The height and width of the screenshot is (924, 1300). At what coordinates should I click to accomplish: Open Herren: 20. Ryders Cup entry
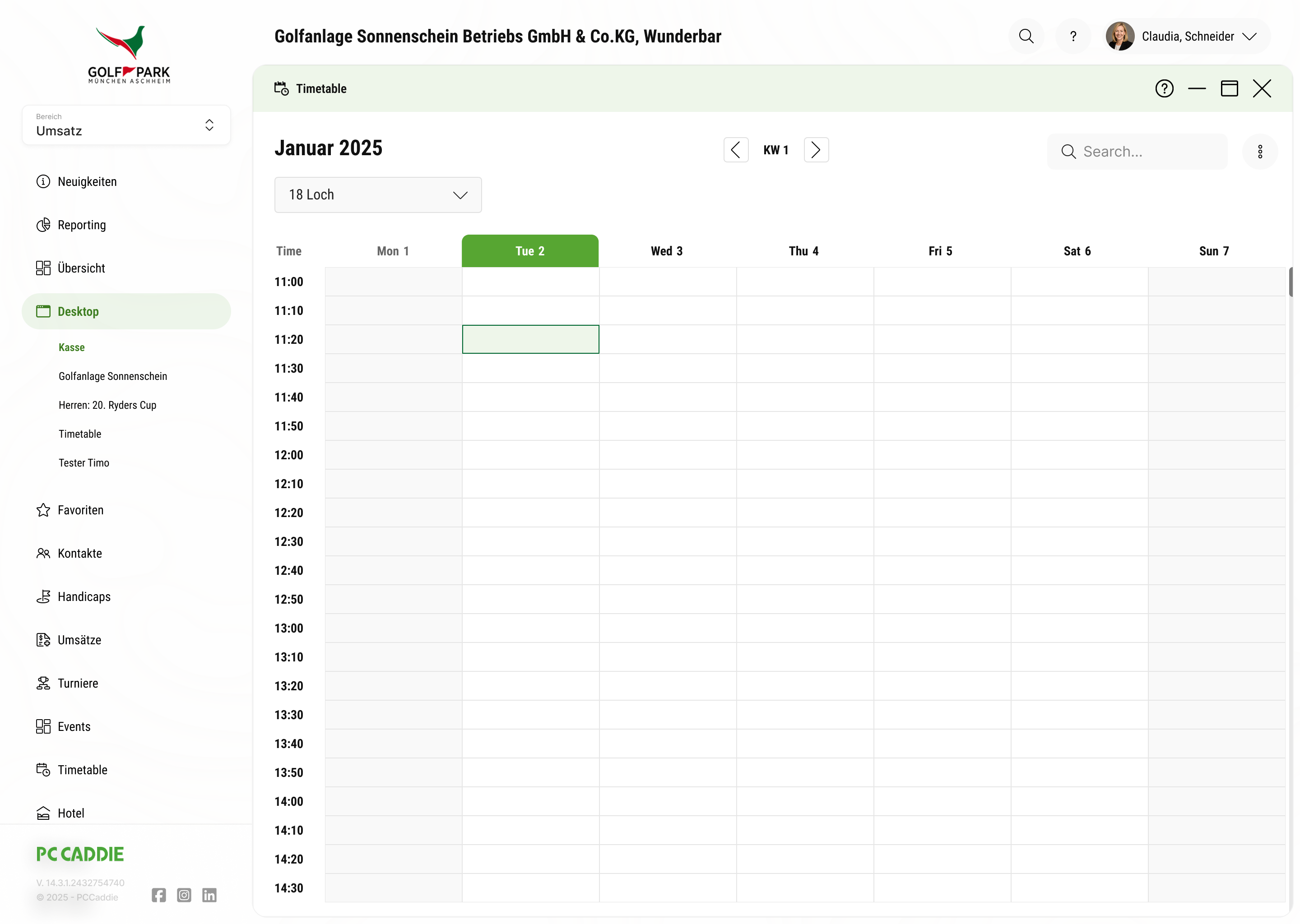coord(107,405)
